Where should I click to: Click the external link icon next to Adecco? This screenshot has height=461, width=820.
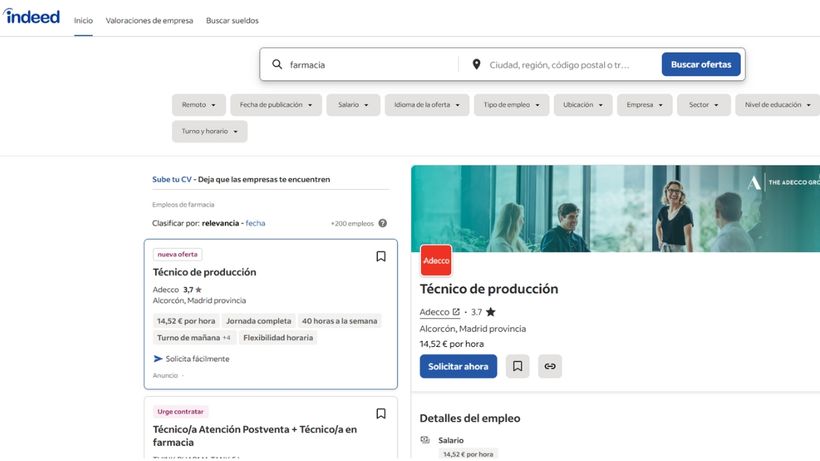click(x=456, y=312)
